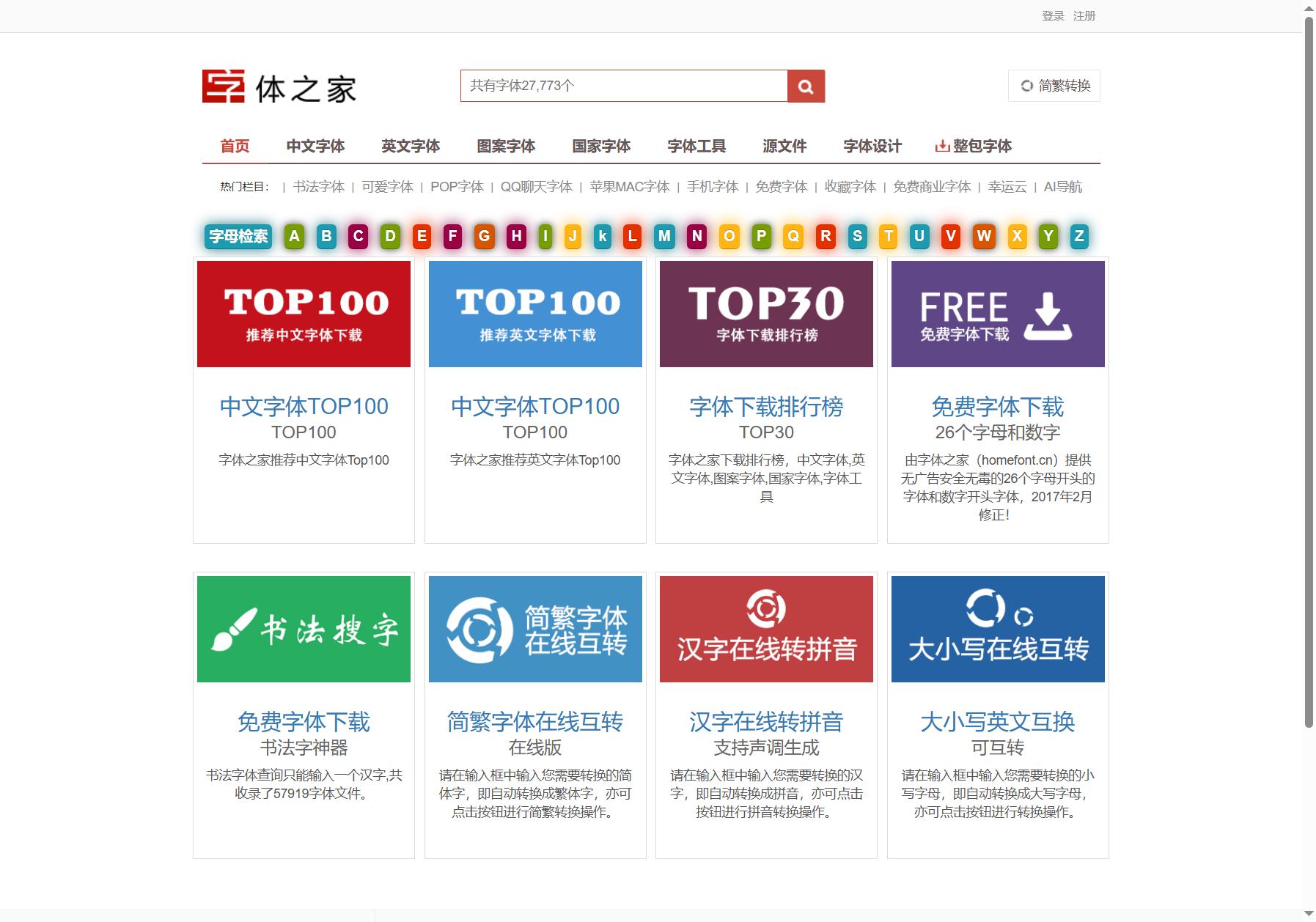Open the QQ聊天字体 hot category link

coord(537,187)
